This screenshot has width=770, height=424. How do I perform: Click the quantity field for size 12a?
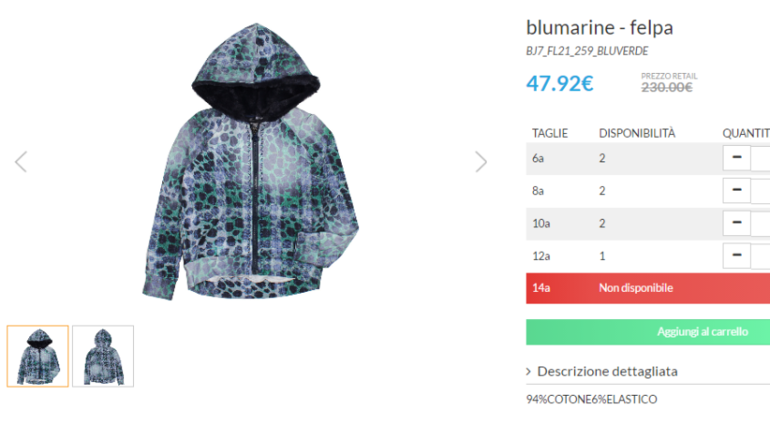[x=761, y=255]
